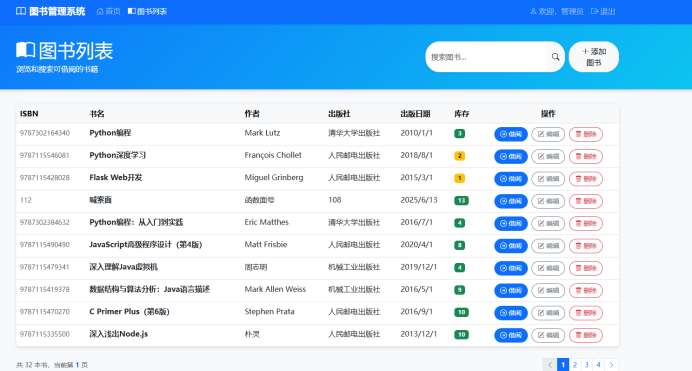The height and width of the screenshot is (371, 692).
Task: Edit the book with ISBN 112
Action: (548, 201)
